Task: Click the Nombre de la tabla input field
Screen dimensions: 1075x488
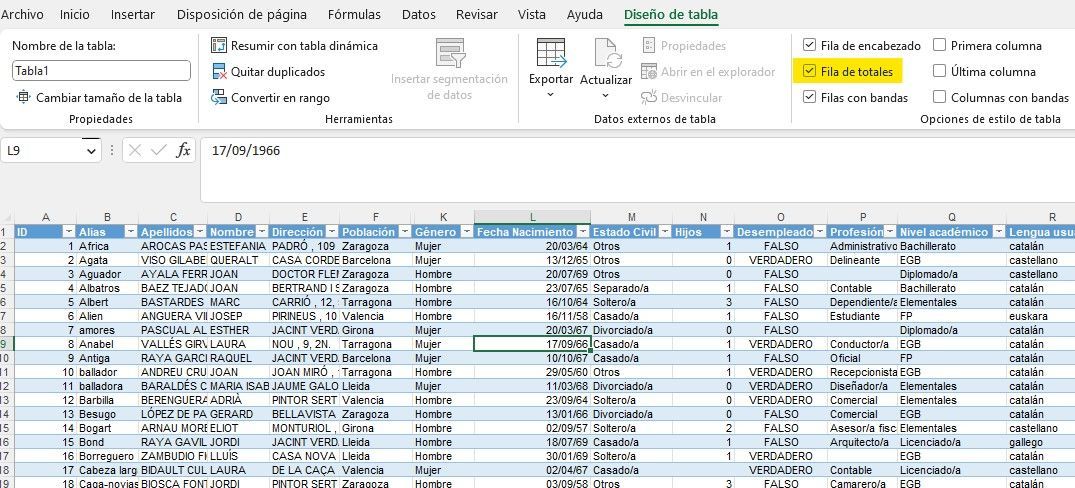Action: point(101,71)
